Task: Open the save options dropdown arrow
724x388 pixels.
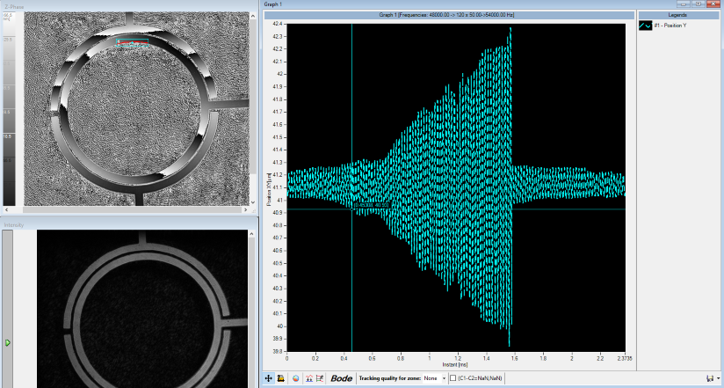Action: 718,379
